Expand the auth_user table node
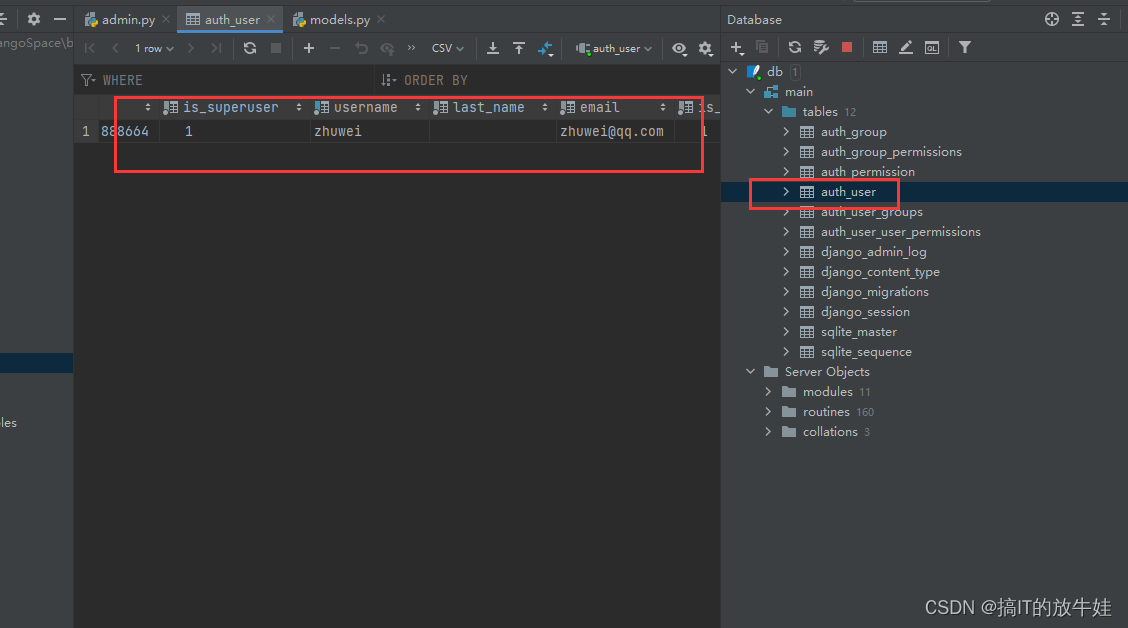Image resolution: width=1128 pixels, height=628 pixels. (786, 191)
